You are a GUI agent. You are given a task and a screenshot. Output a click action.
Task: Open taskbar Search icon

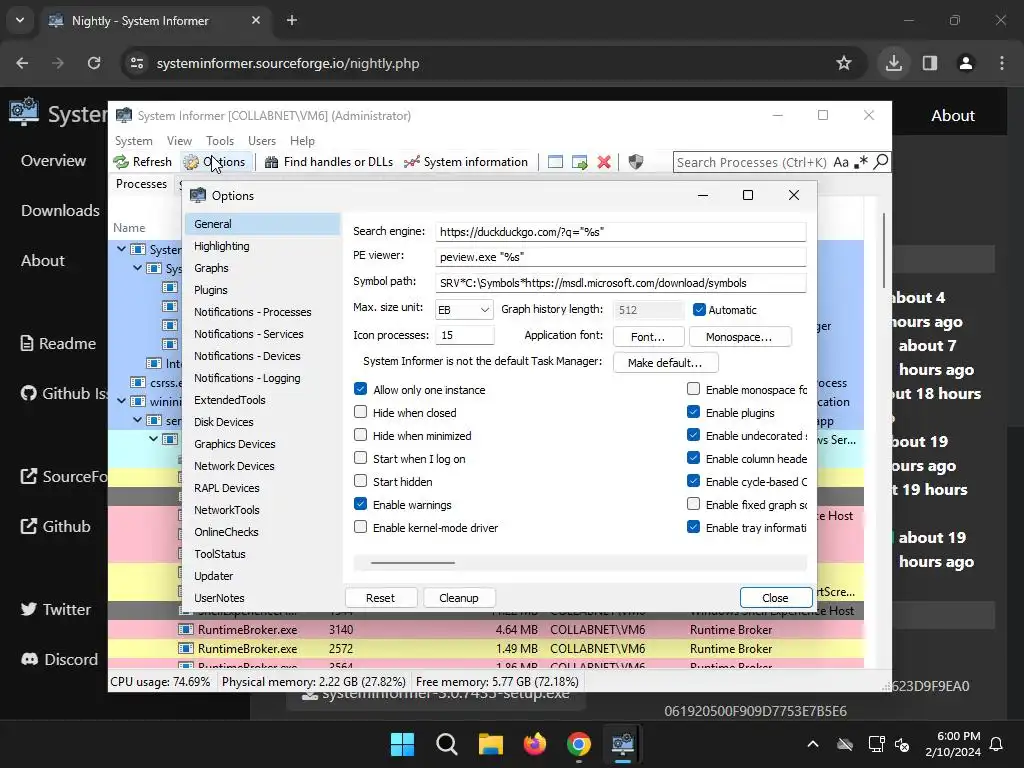447,744
